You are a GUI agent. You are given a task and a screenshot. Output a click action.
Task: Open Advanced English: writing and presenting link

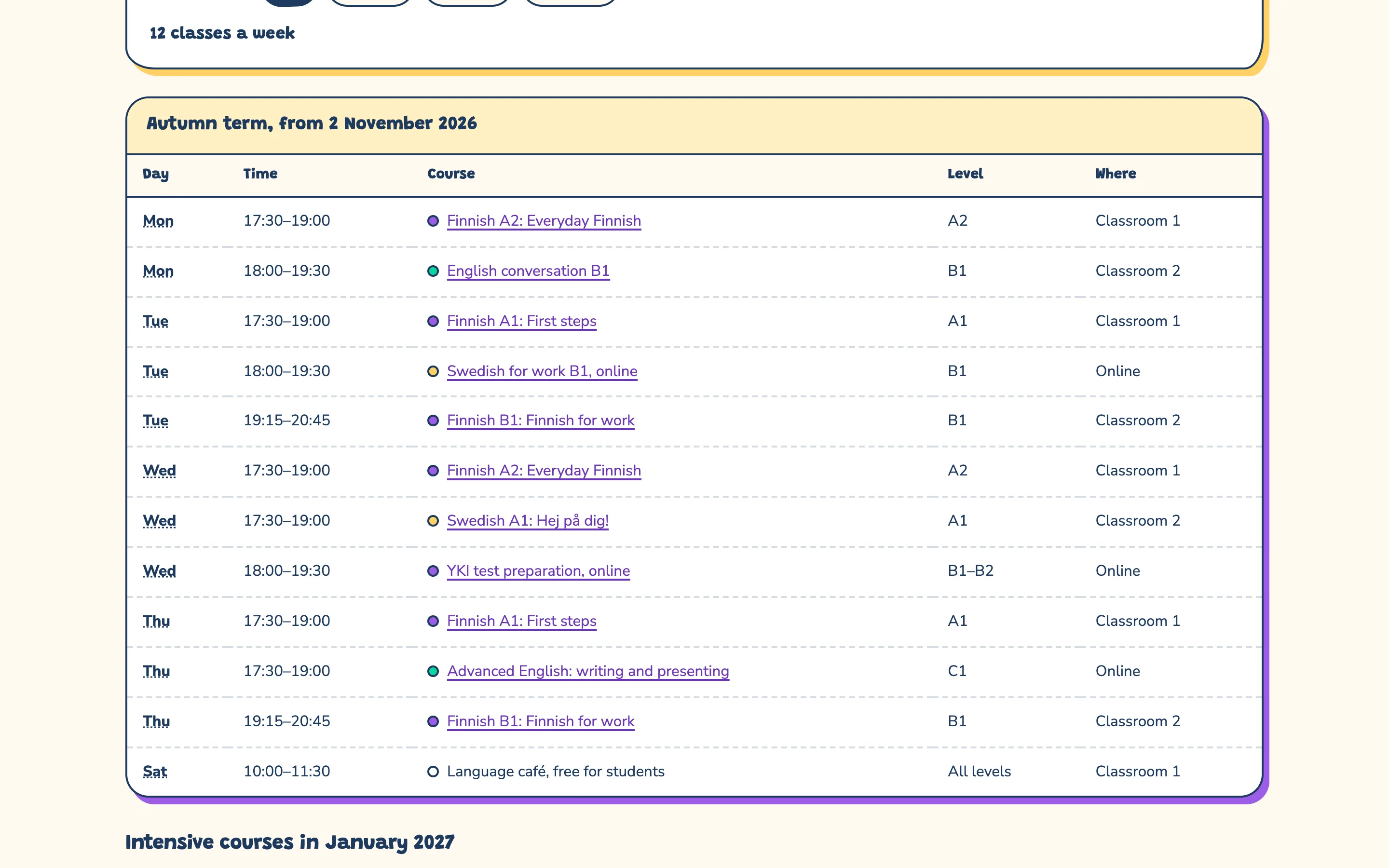588,671
